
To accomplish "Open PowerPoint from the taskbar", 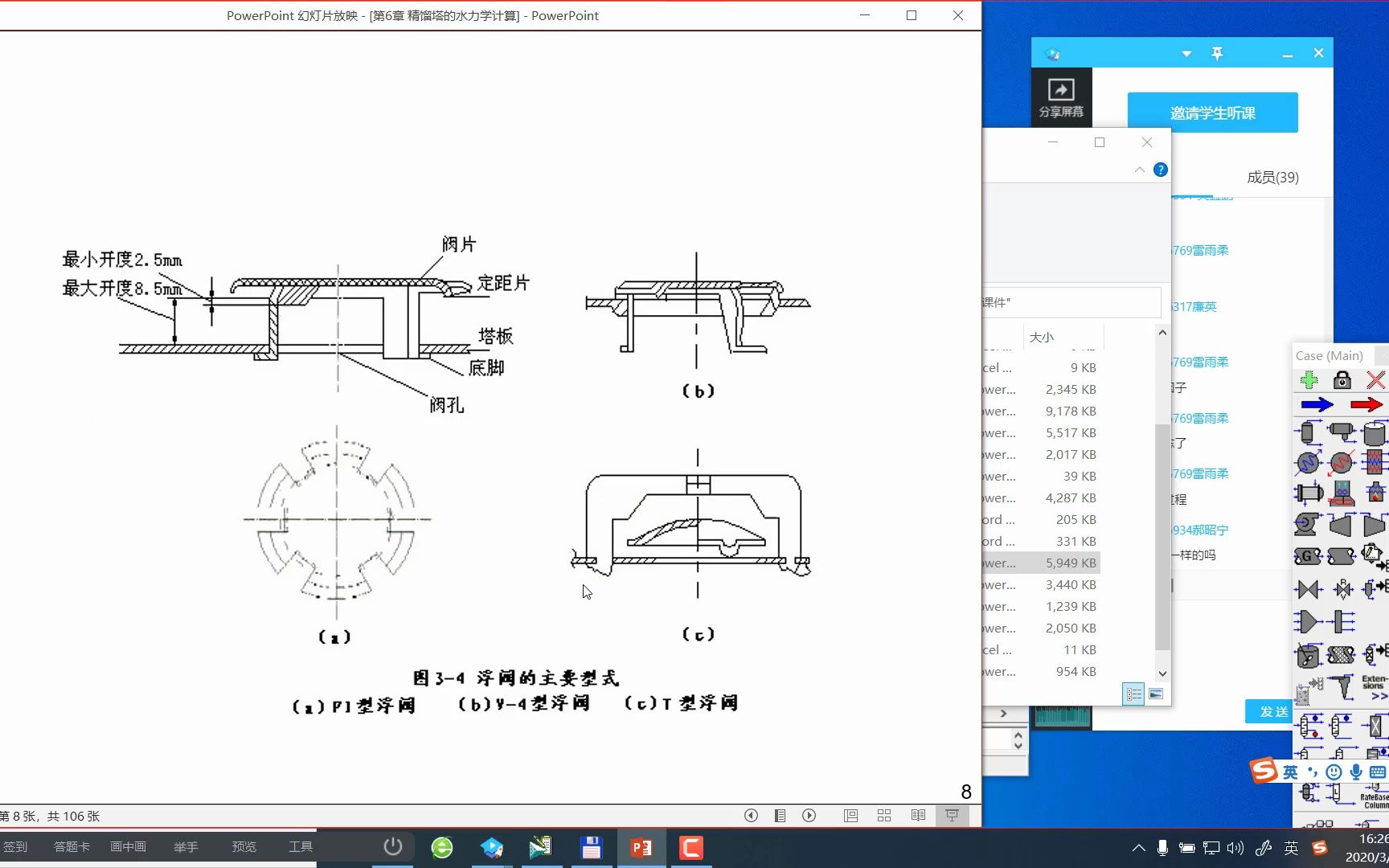I will (x=641, y=848).
